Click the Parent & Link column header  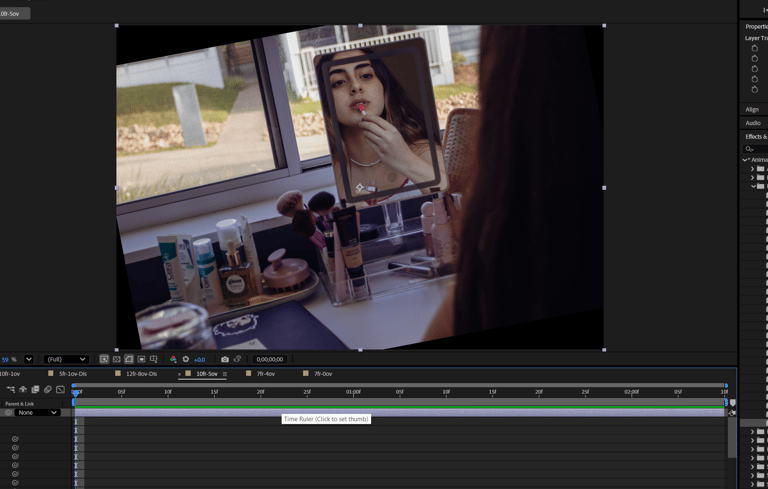[20, 404]
